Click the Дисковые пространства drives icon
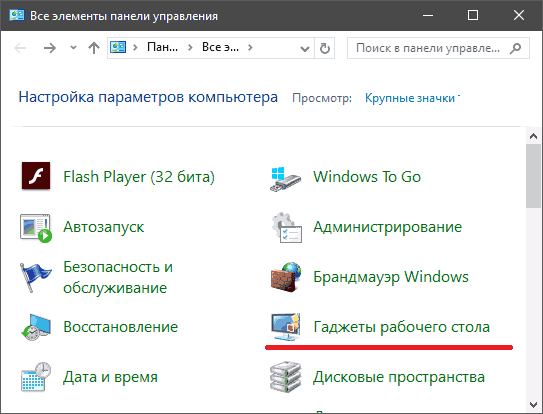The width and height of the screenshot is (543, 414). pyautogui.click(x=285, y=377)
